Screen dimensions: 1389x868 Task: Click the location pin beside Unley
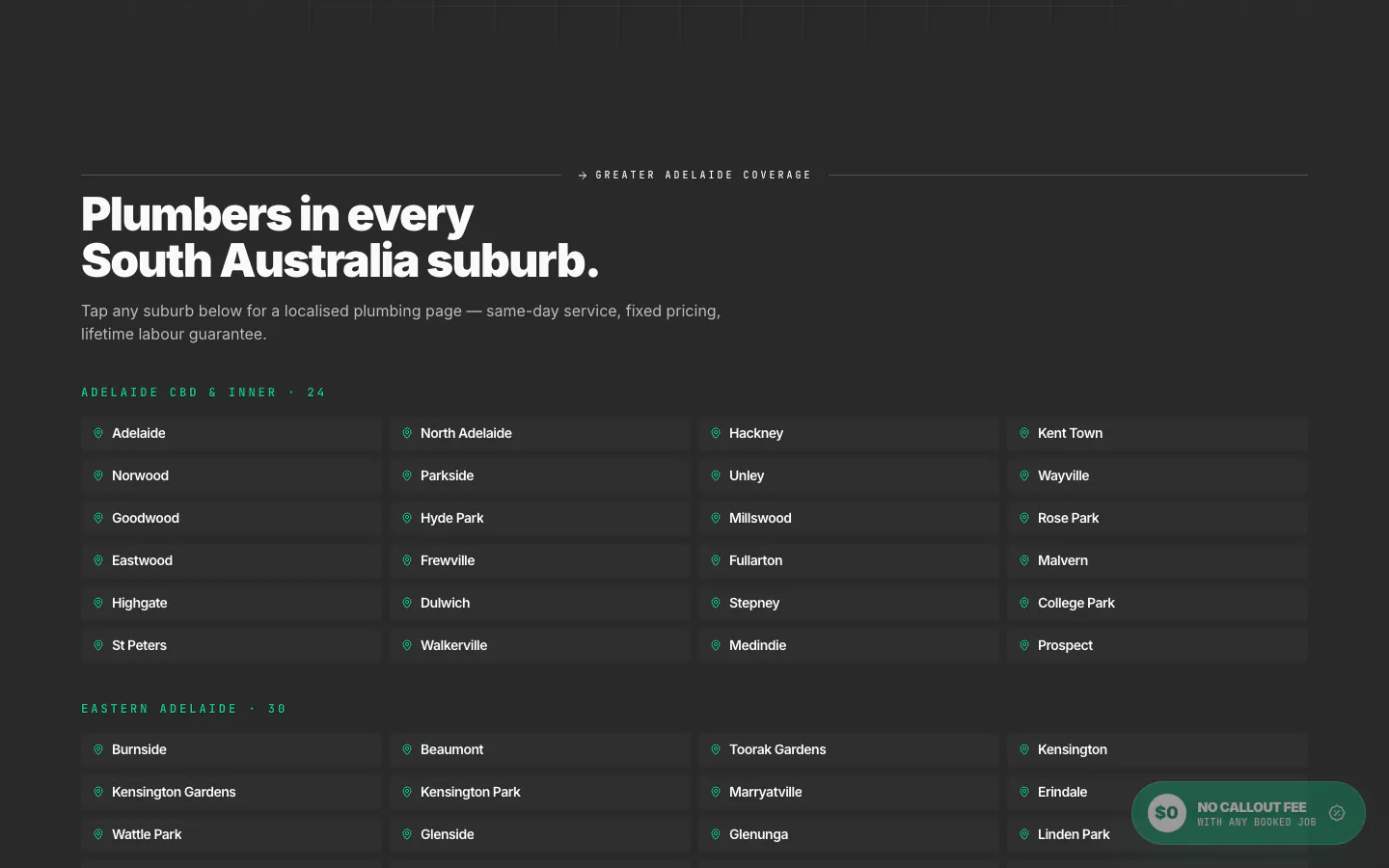pos(716,475)
